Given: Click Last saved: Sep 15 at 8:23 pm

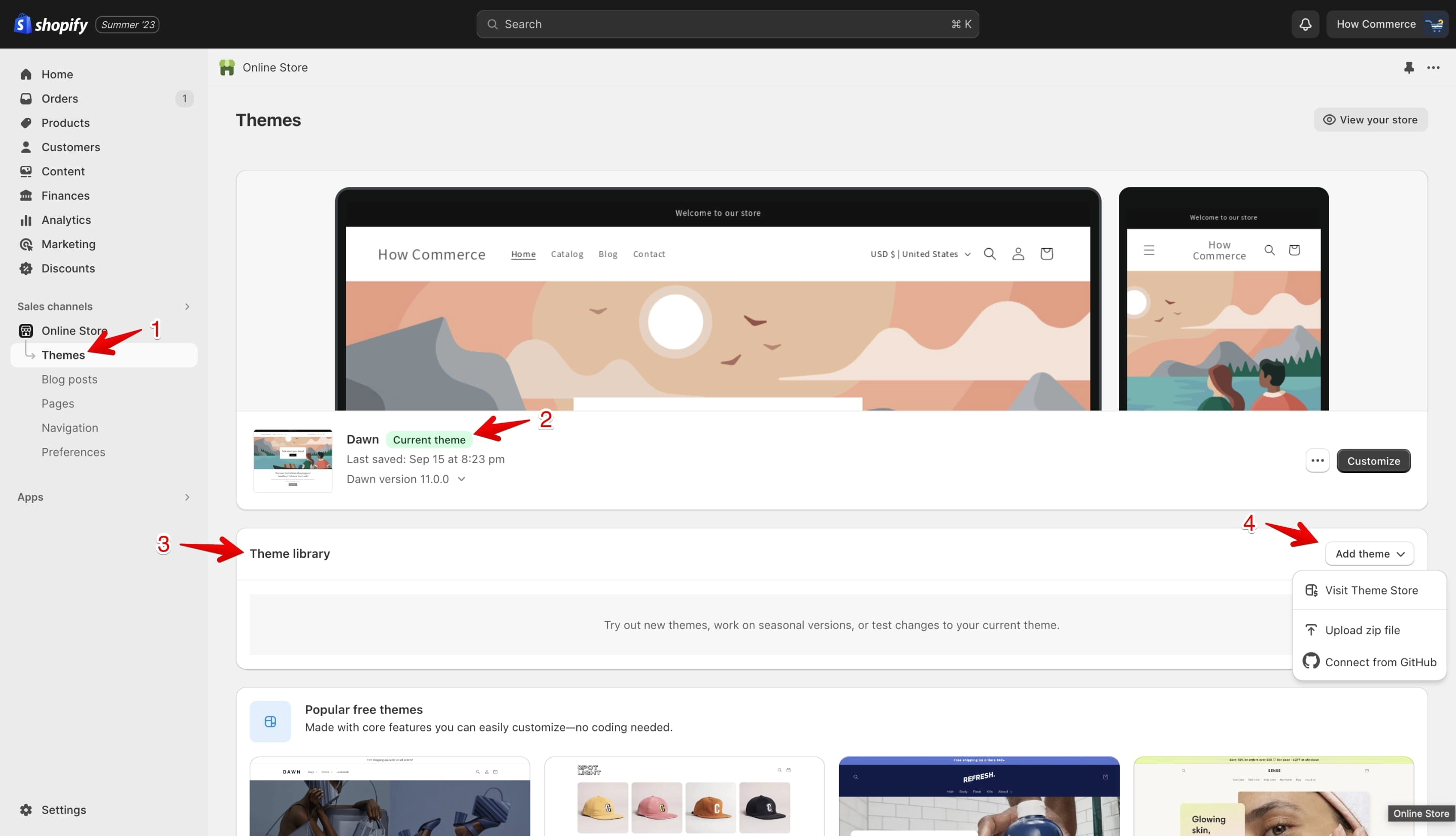Looking at the screenshot, I should coord(426,459).
